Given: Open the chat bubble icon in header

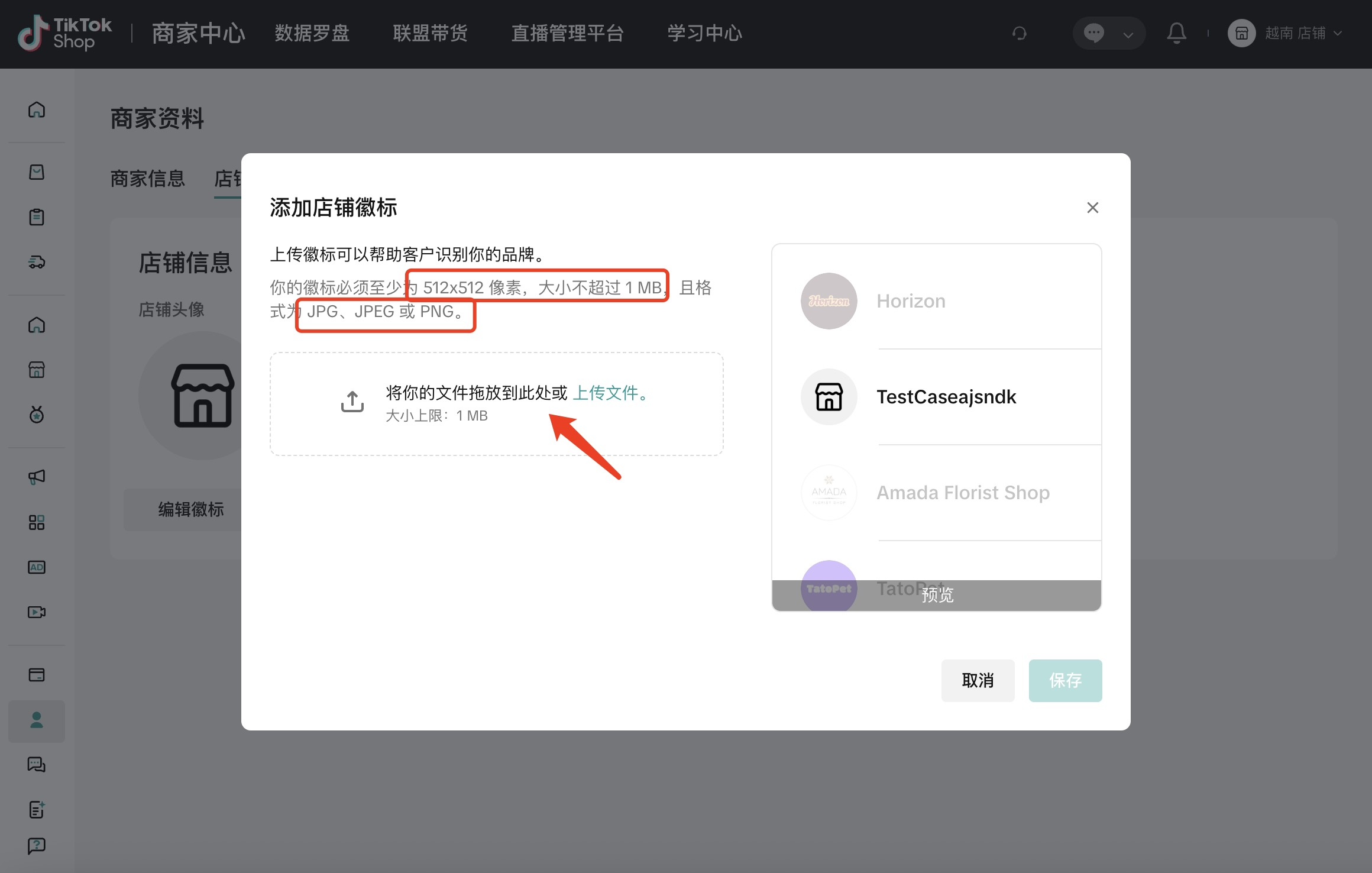Looking at the screenshot, I should click(x=1093, y=33).
